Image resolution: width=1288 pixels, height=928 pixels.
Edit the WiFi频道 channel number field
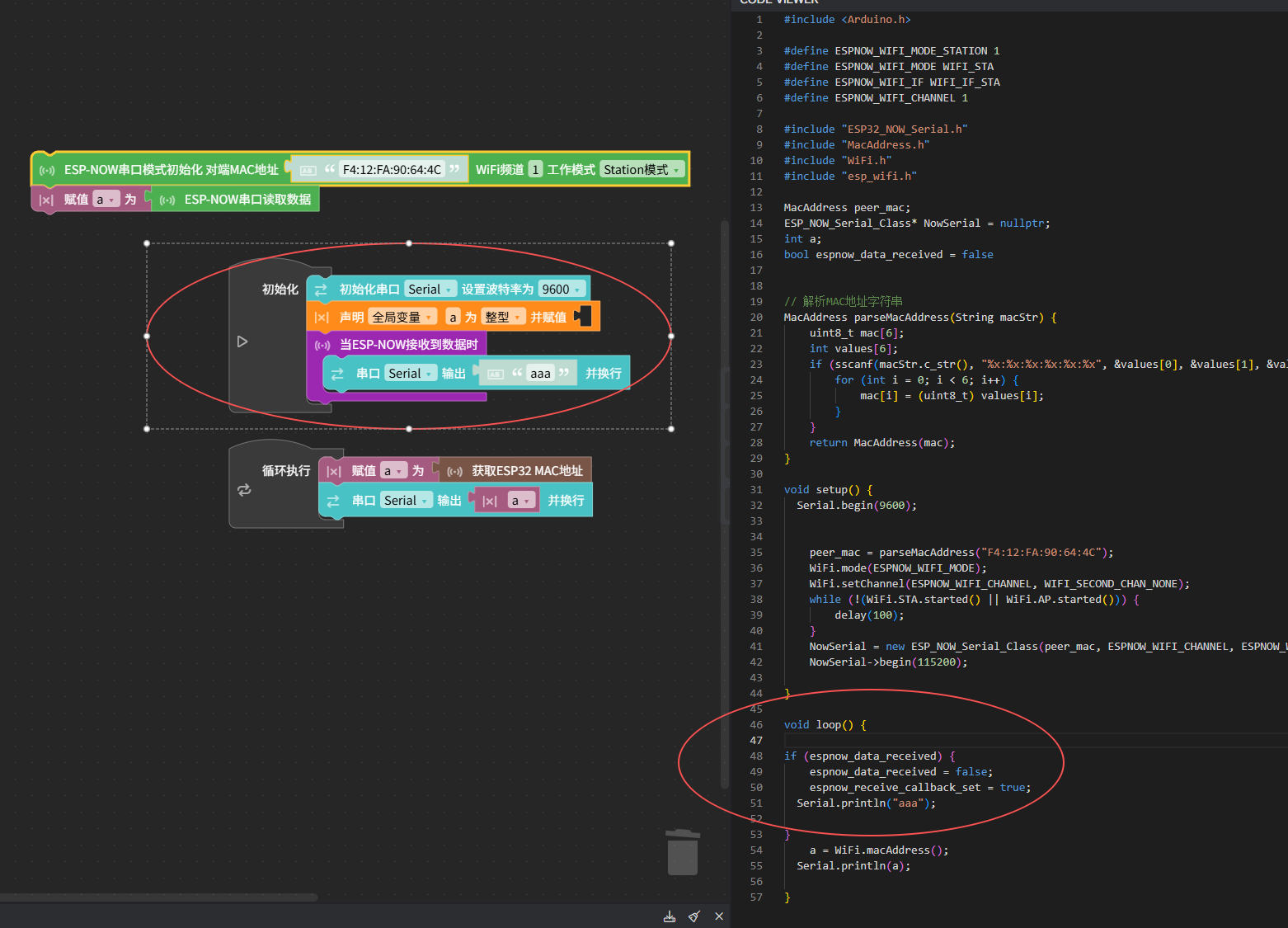[x=535, y=170]
